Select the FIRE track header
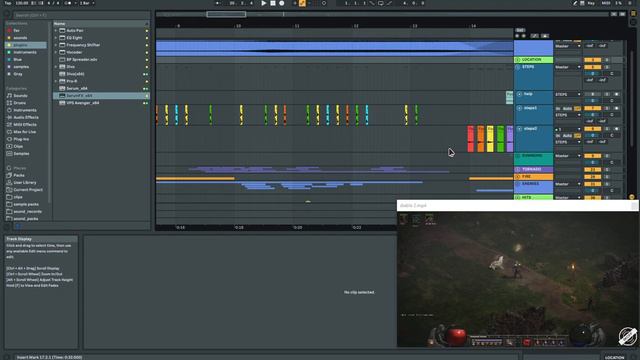 click(x=533, y=177)
